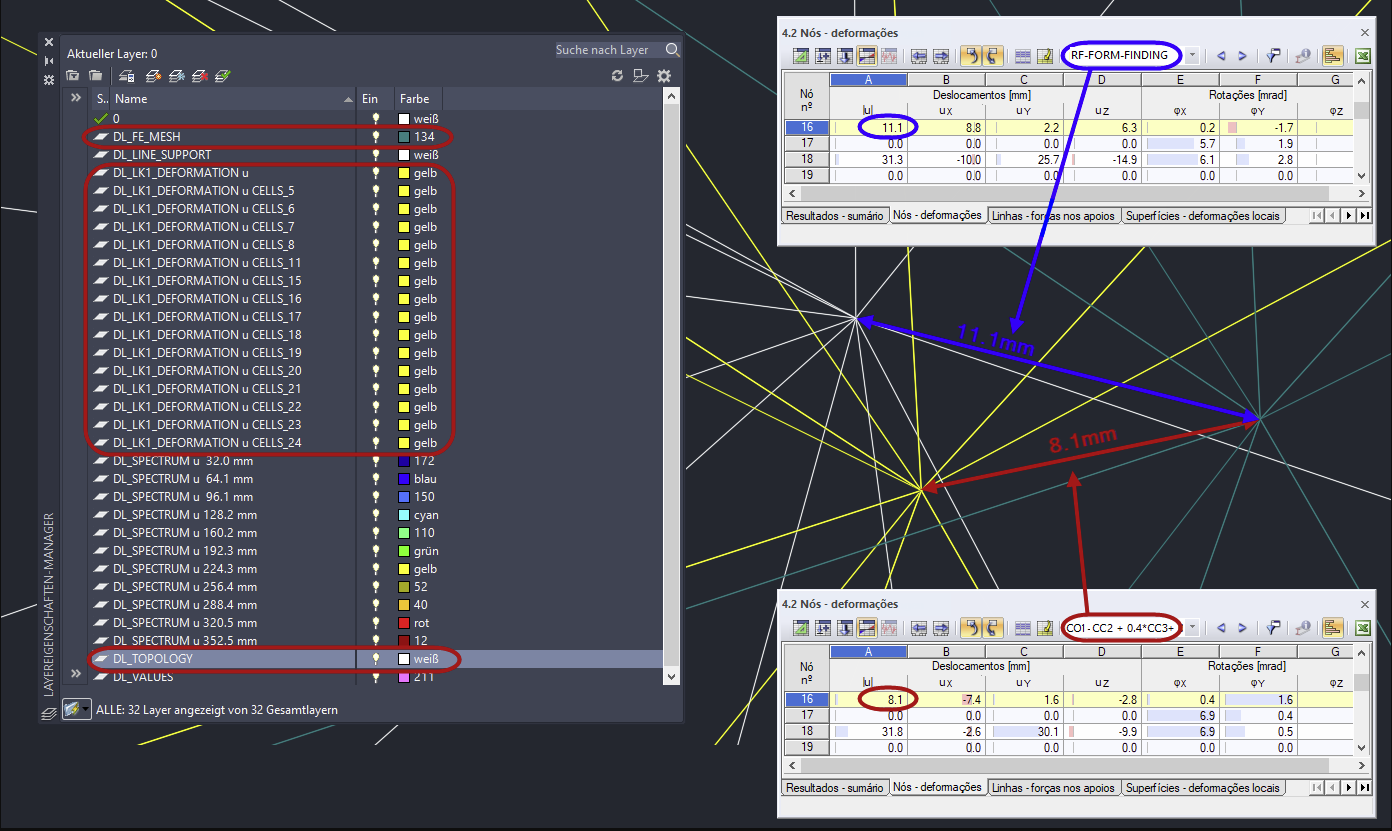
Task: Click the layer list vertical scrollbar down arrow
Action: (x=672, y=676)
